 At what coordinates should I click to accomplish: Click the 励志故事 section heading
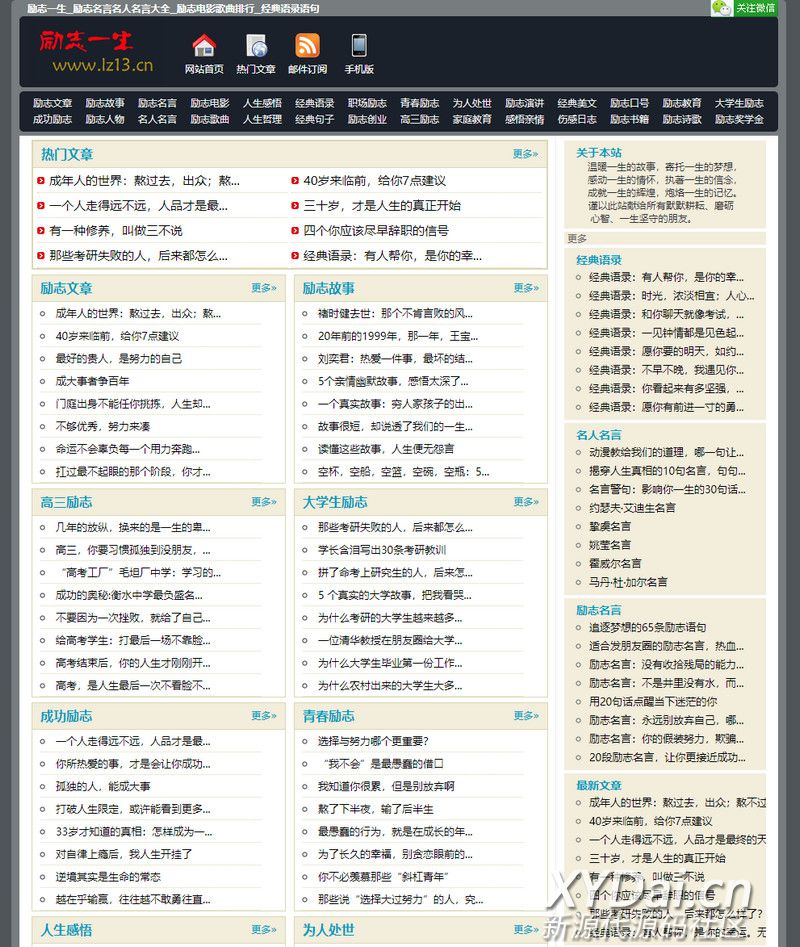pyautogui.click(x=328, y=288)
